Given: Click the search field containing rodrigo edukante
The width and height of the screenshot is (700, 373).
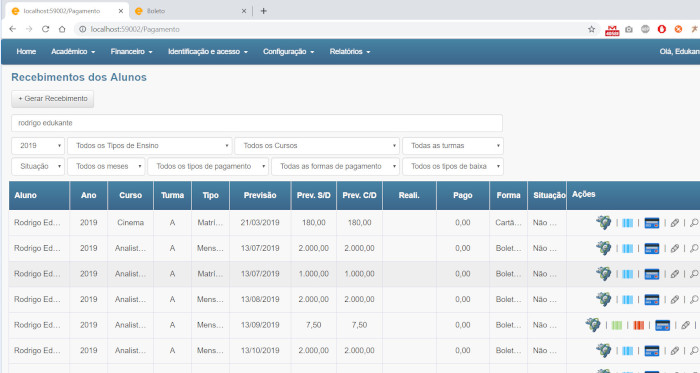Looking at the screenshot, I should (257, 123).
